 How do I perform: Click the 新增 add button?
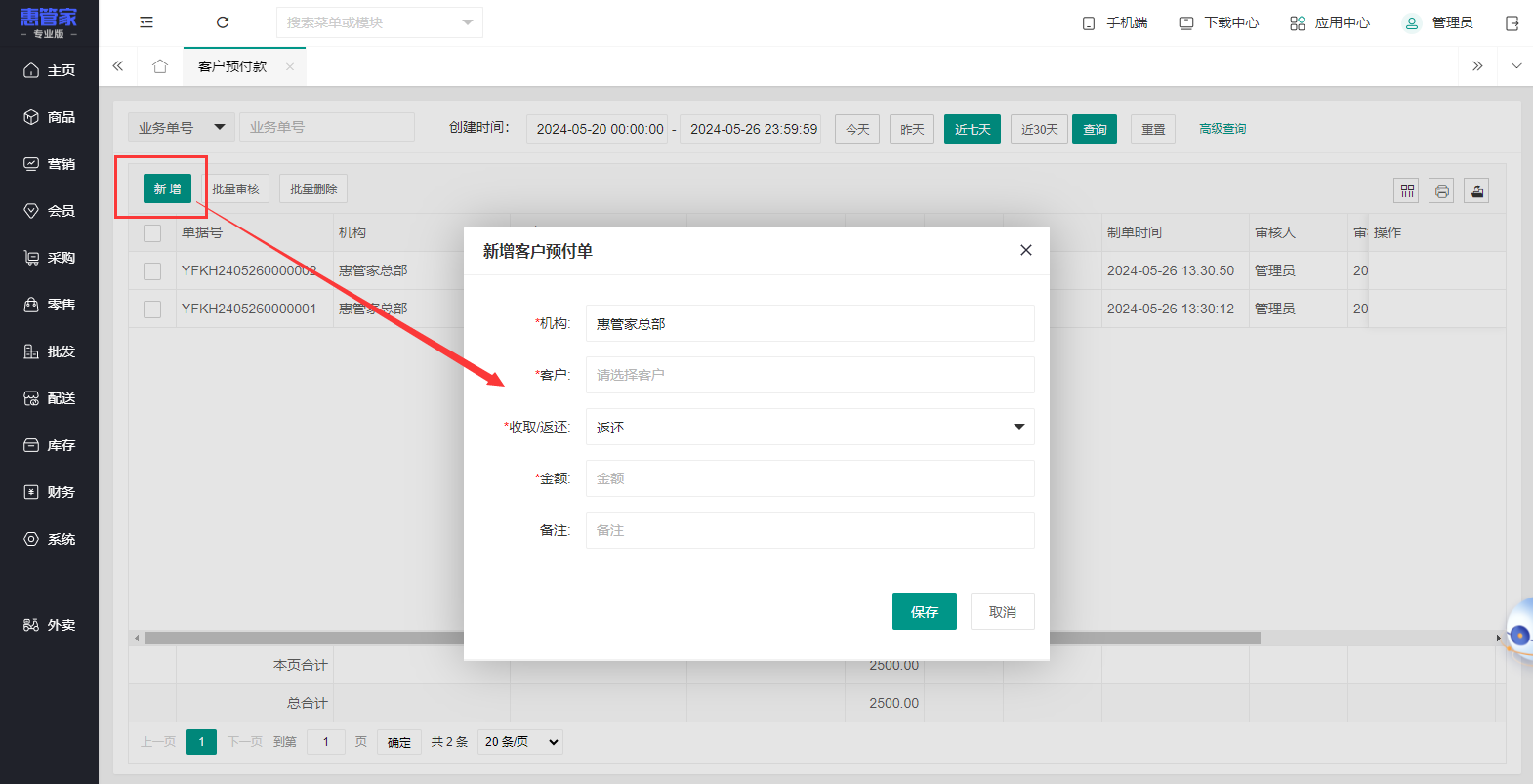(167, 188)
